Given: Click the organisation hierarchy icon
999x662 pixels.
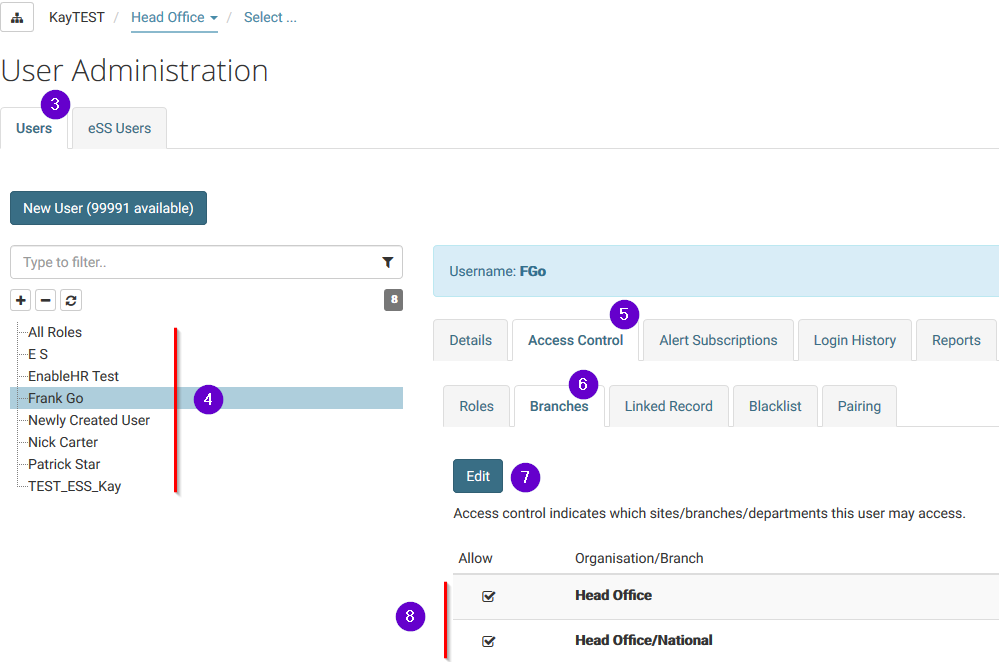Looking at the screenshot, I should point(17,18).
